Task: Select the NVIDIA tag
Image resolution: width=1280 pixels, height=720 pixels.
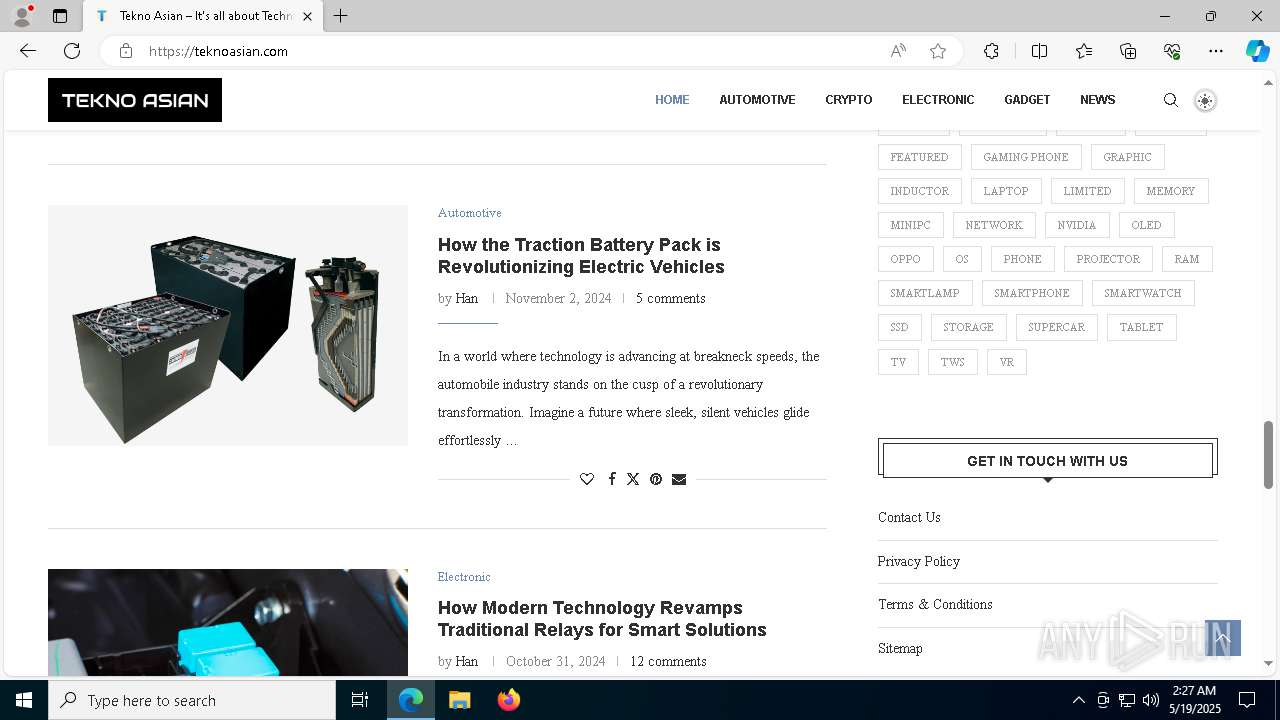Action: (1077, 225)
